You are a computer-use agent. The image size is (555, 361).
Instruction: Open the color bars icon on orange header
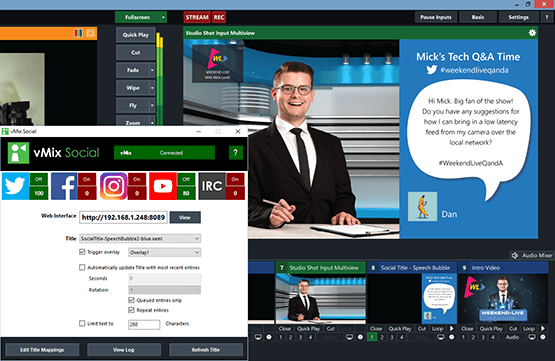(78, 33)
